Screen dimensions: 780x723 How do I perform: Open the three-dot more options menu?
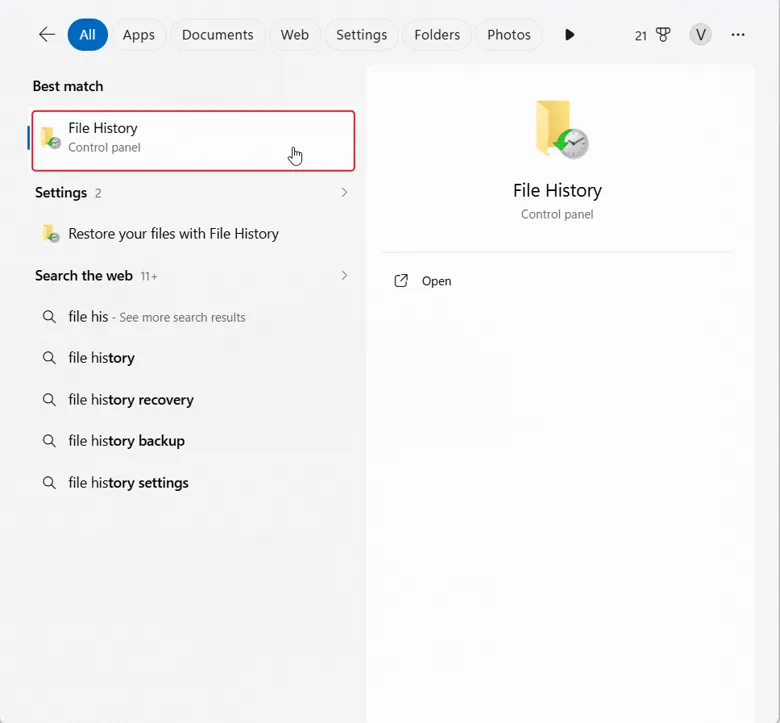pos(738,35)
